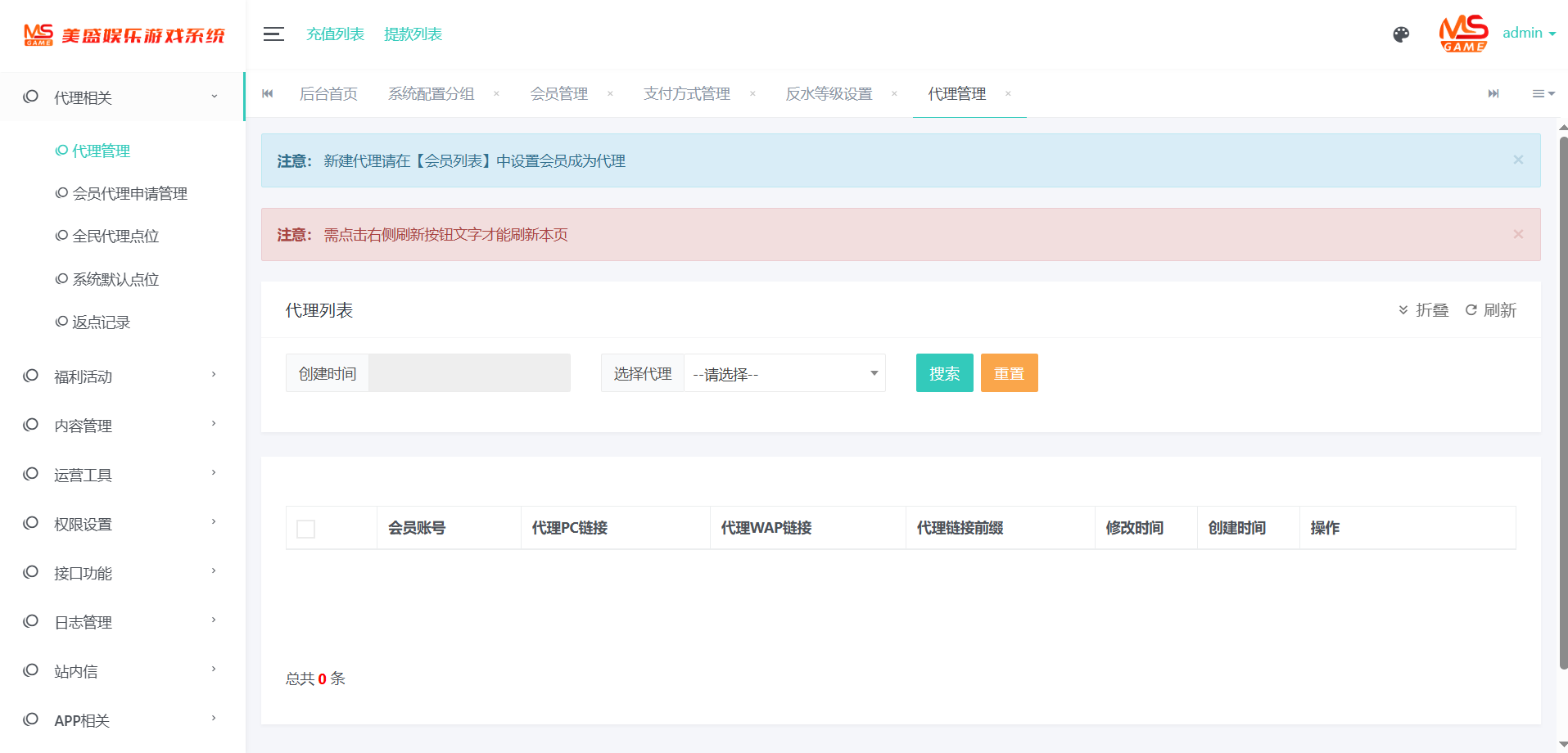Open the tab options list menu
Image resolution: width=1568 pixels, height=753 pixels.
[1543, 94]
